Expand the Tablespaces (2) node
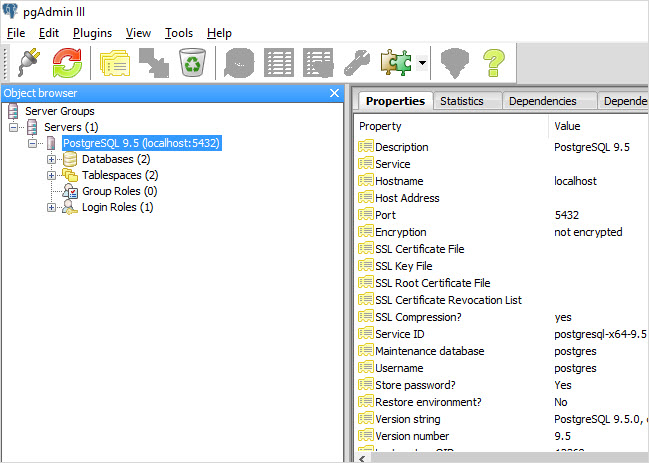The width and height of the screenshot is (649, 463). click(x=52, y=175)
